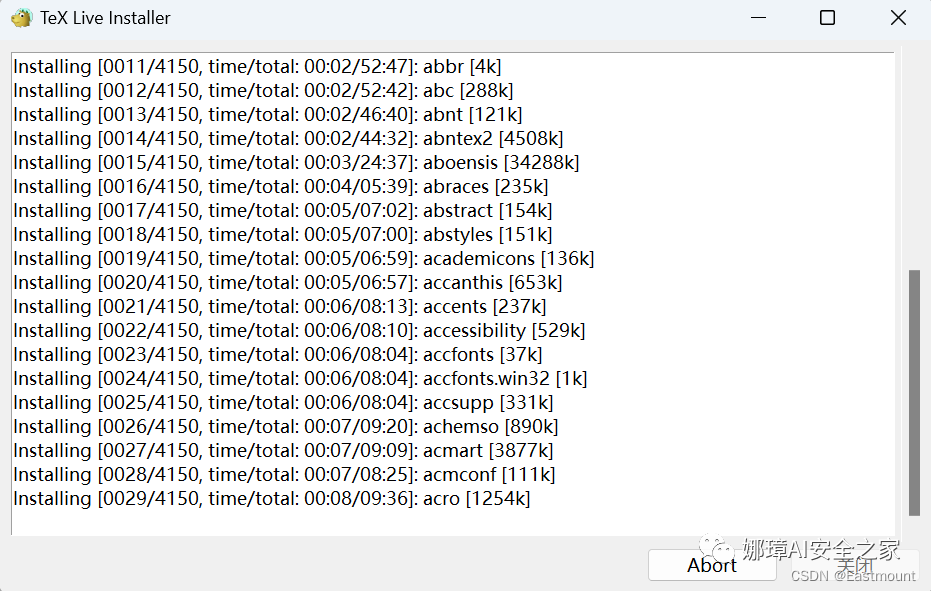This screenshot has height=591, width=931.
Task: Click the log's vertical scrollbar thumb
Action: [914, 393]
